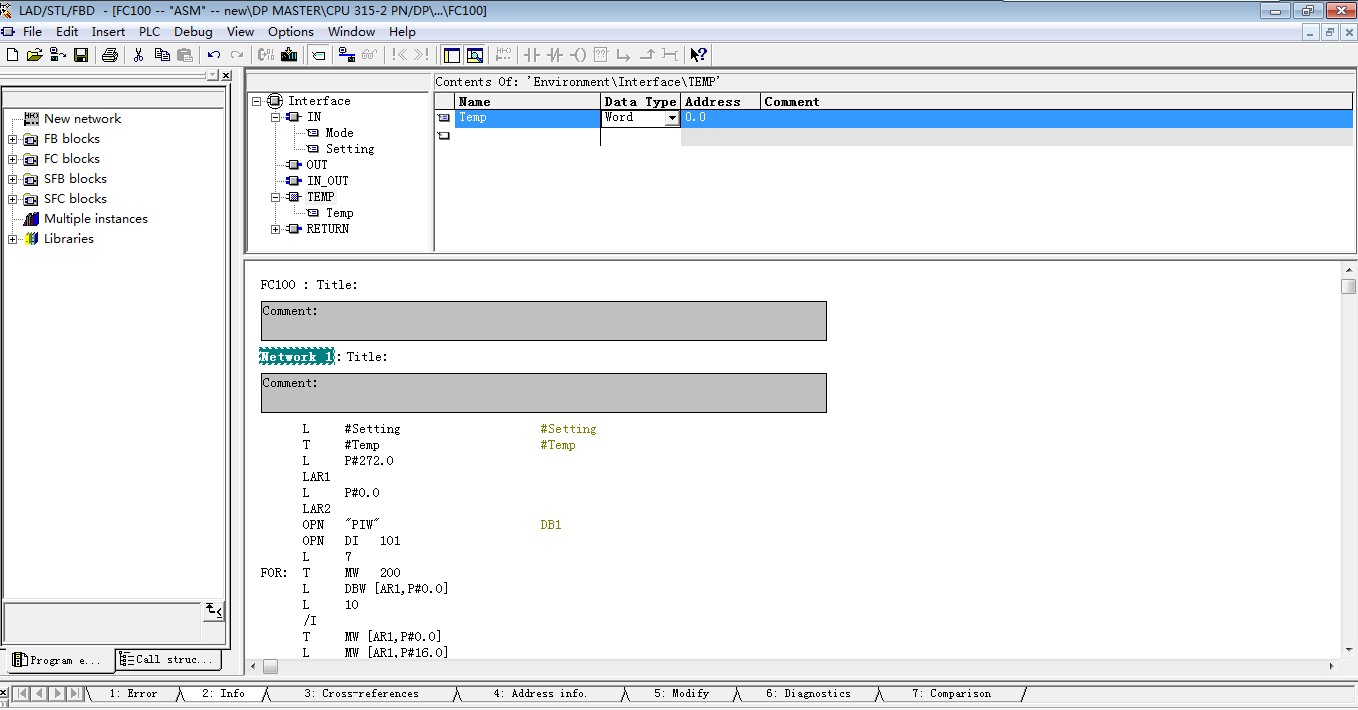Image resolution: width=1358 pixels, height=710 pixels.
Task: Open the PLC menu
Action: coord(149,31)
